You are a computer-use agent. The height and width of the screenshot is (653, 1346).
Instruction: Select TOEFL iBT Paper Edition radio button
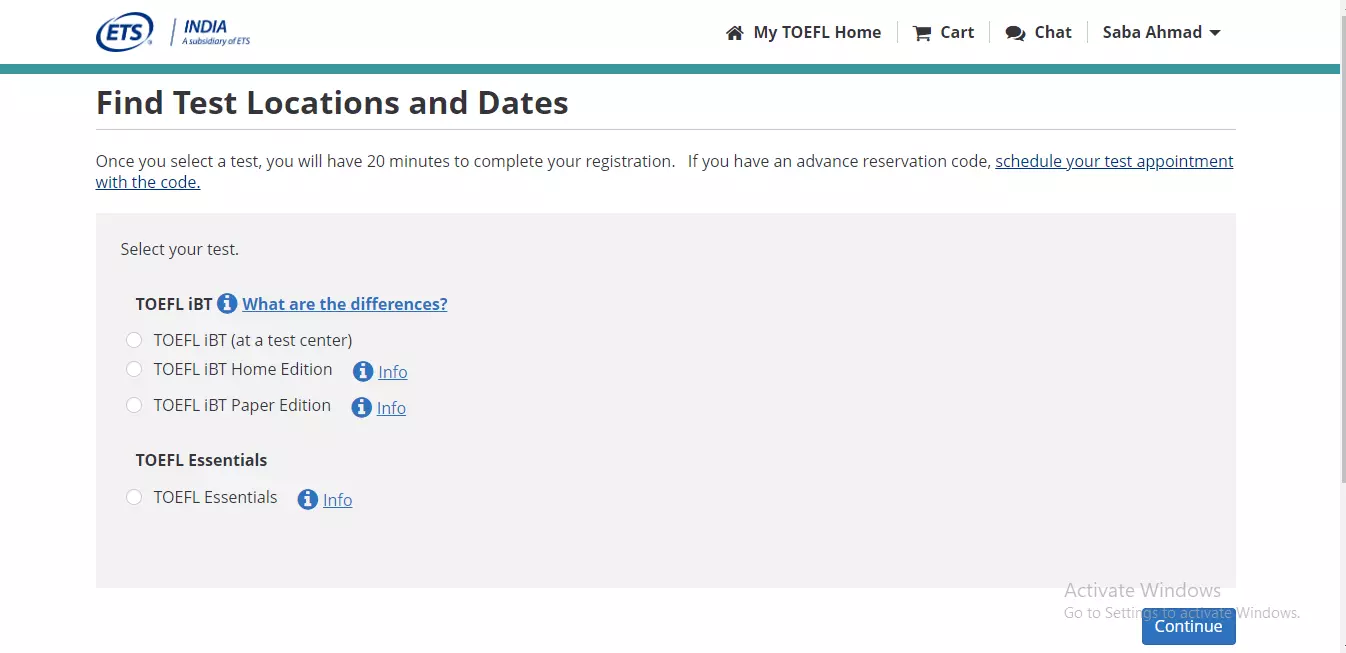[134, 405]
